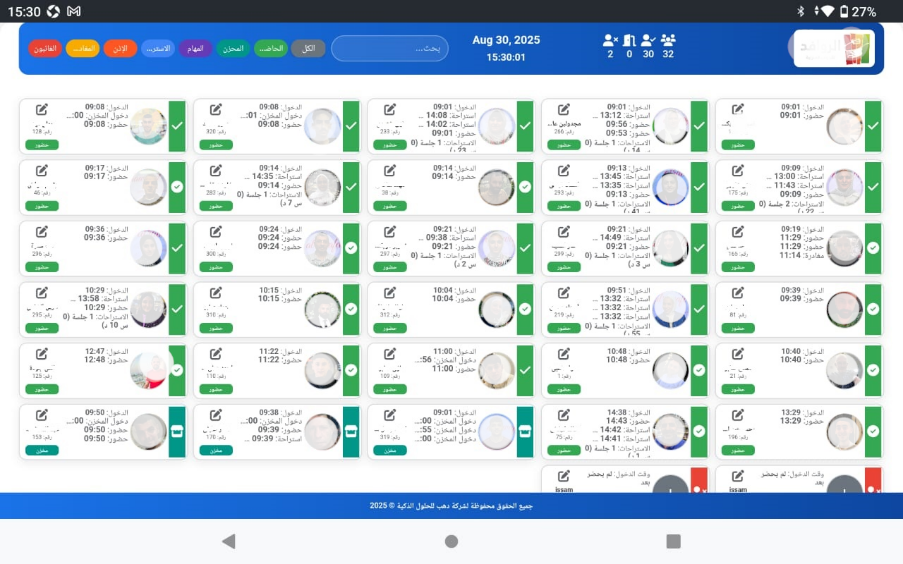The image size is (903, 564).
Task: Click the total group icon showing 32
Action: tap(668, 41)
